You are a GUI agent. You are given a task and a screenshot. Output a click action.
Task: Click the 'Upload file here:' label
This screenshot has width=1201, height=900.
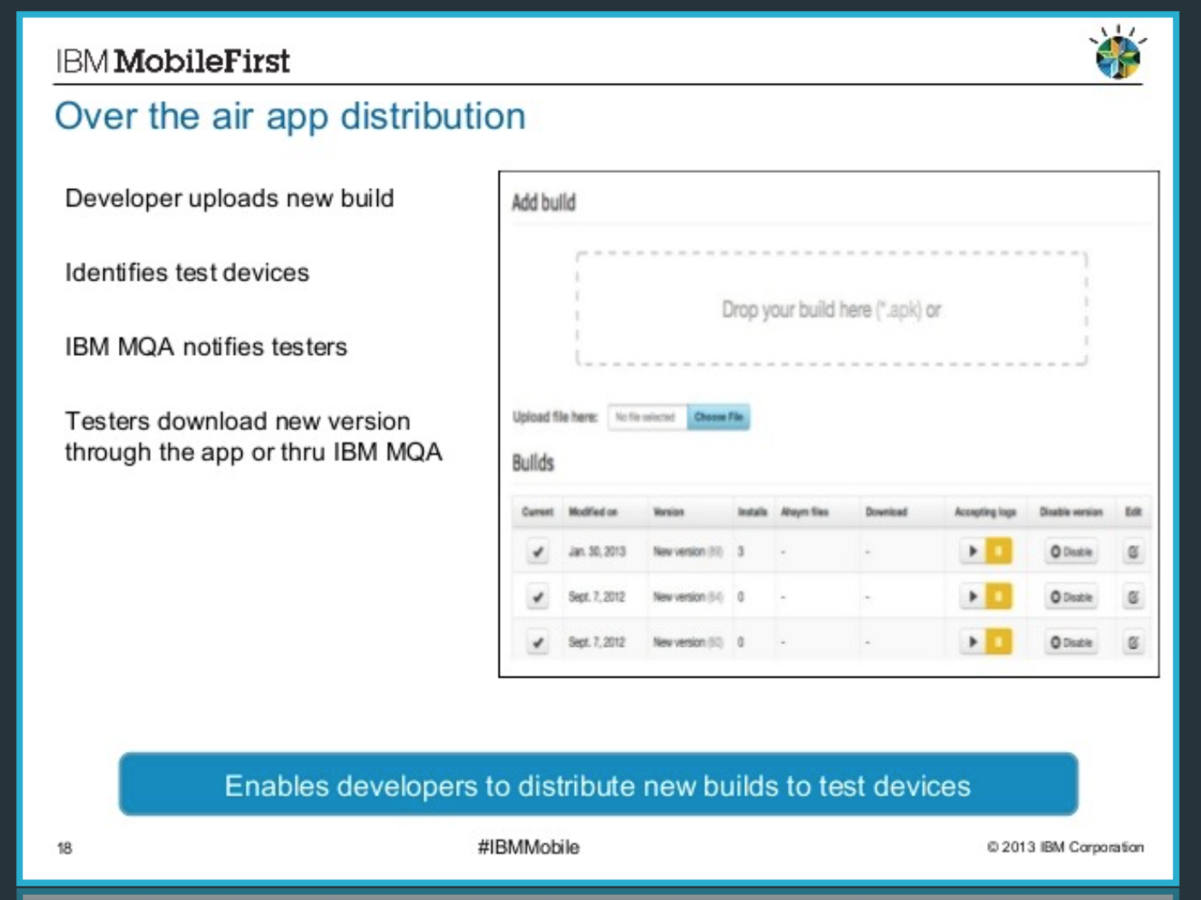[x=556, y=417]
